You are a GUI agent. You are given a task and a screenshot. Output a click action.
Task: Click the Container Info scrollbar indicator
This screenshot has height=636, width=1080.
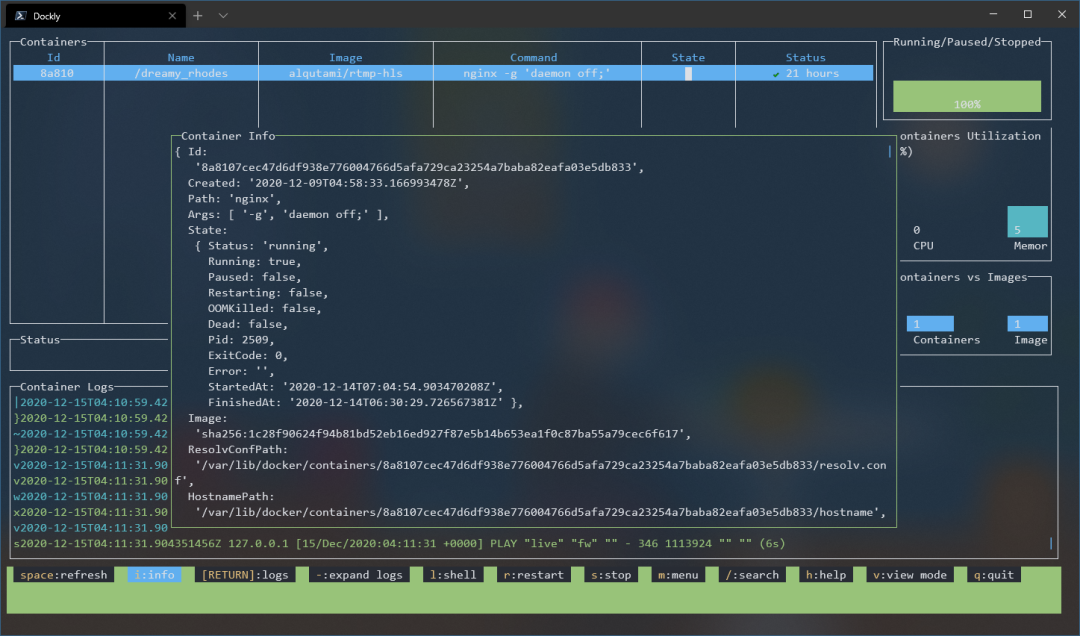coord(890,151)
